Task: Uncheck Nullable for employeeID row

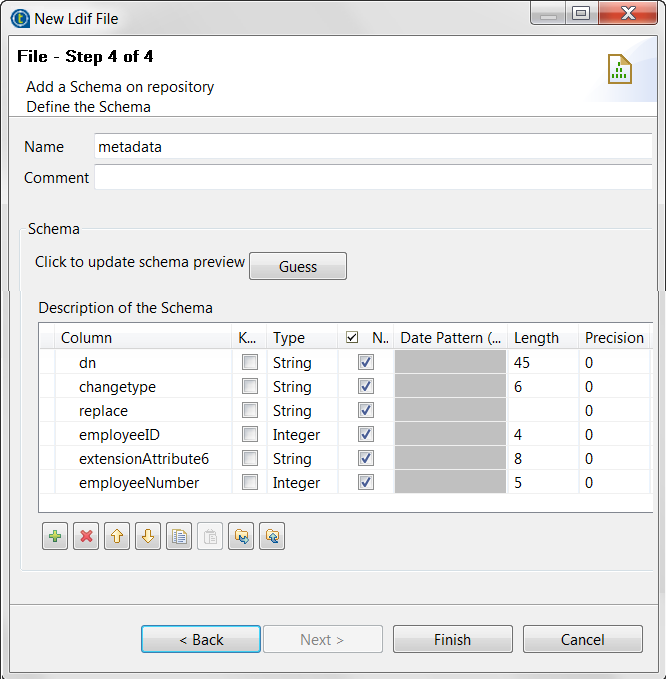Action: [x=366, y=434]
